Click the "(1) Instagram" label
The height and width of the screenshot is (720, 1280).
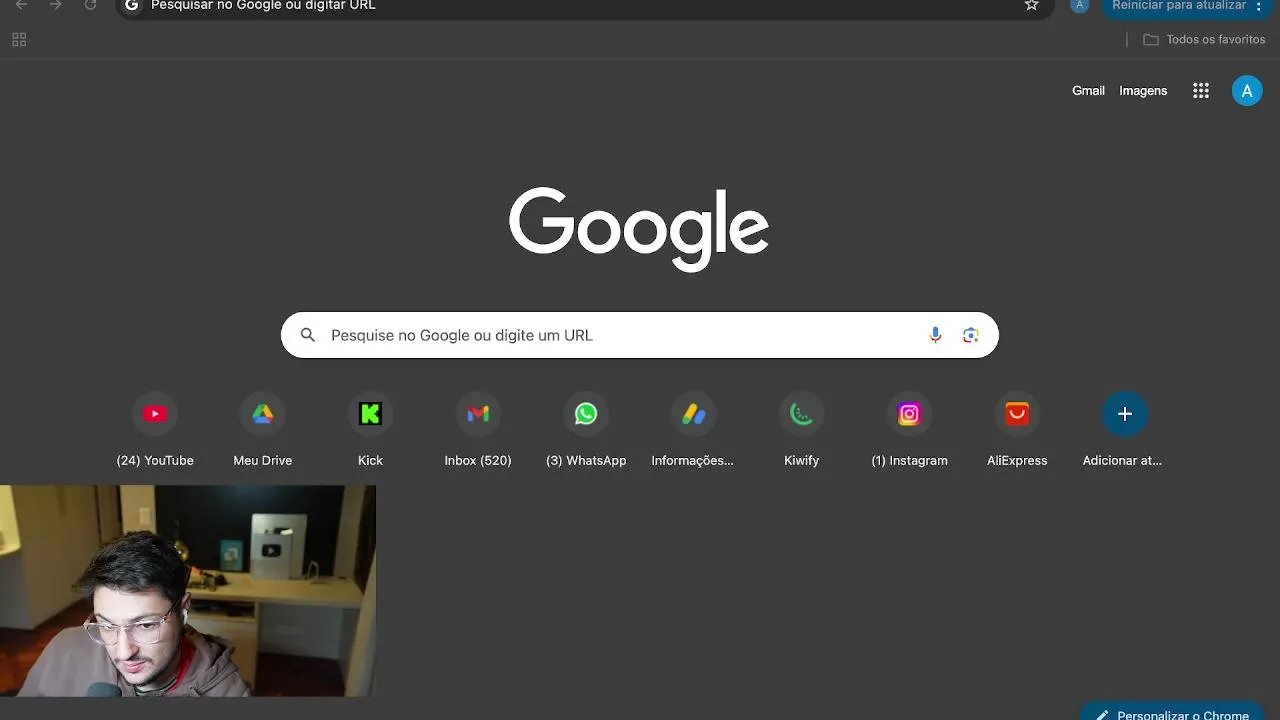pyautogui.click(x=909, y=461)
